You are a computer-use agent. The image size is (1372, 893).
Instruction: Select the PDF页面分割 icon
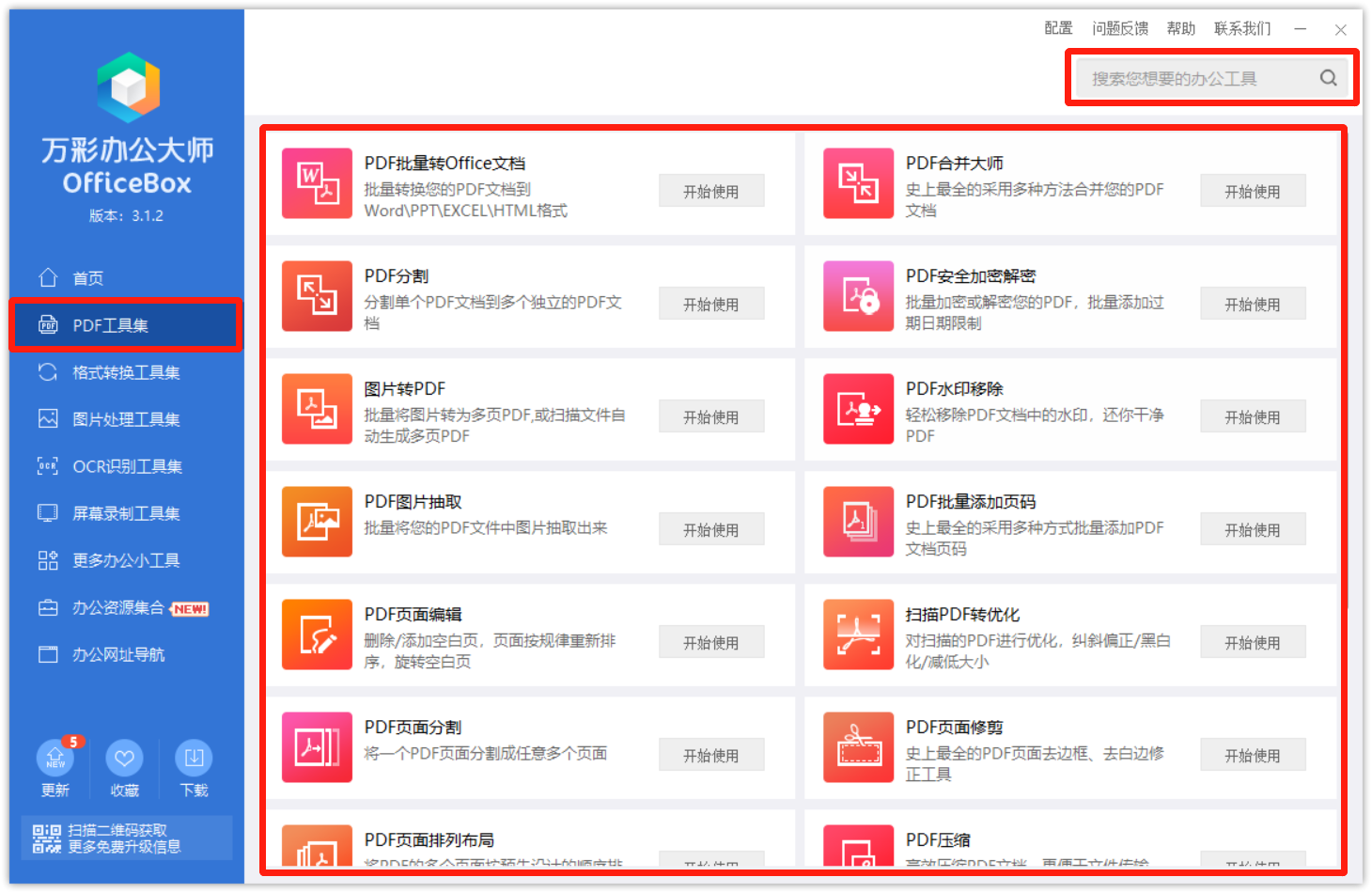click(317, 747)
